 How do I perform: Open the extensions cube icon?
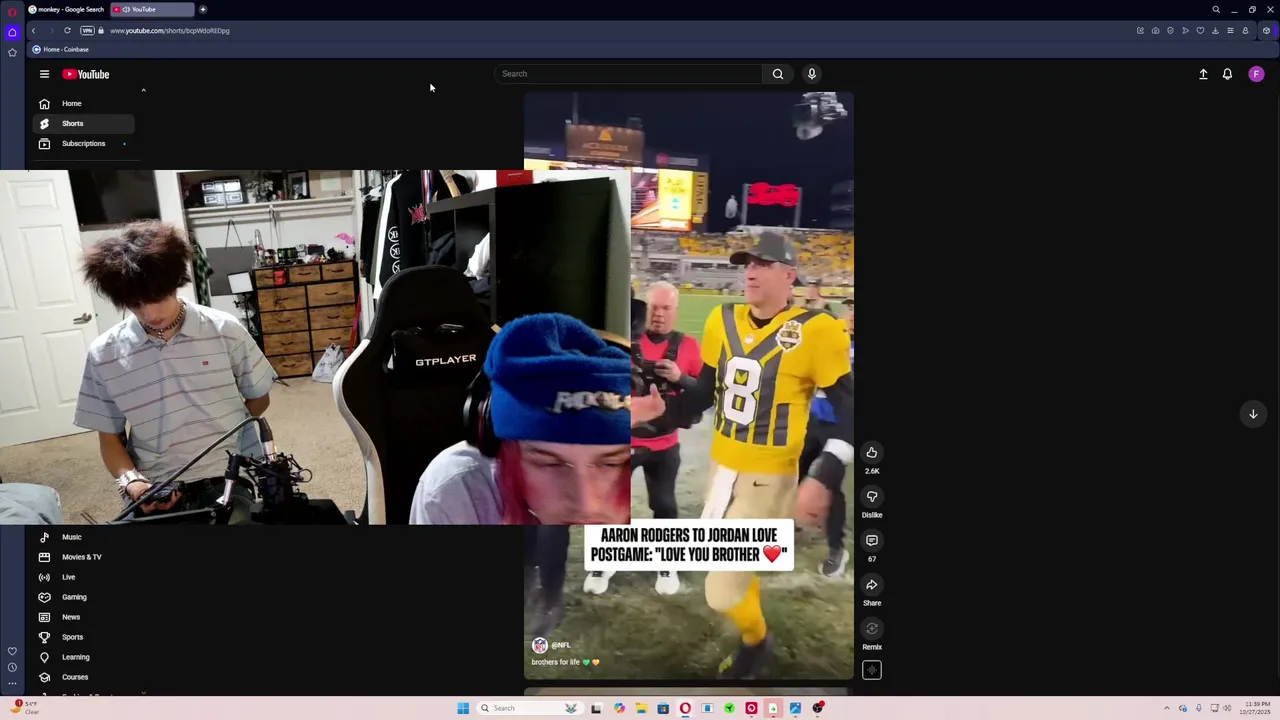(1266, 30)
